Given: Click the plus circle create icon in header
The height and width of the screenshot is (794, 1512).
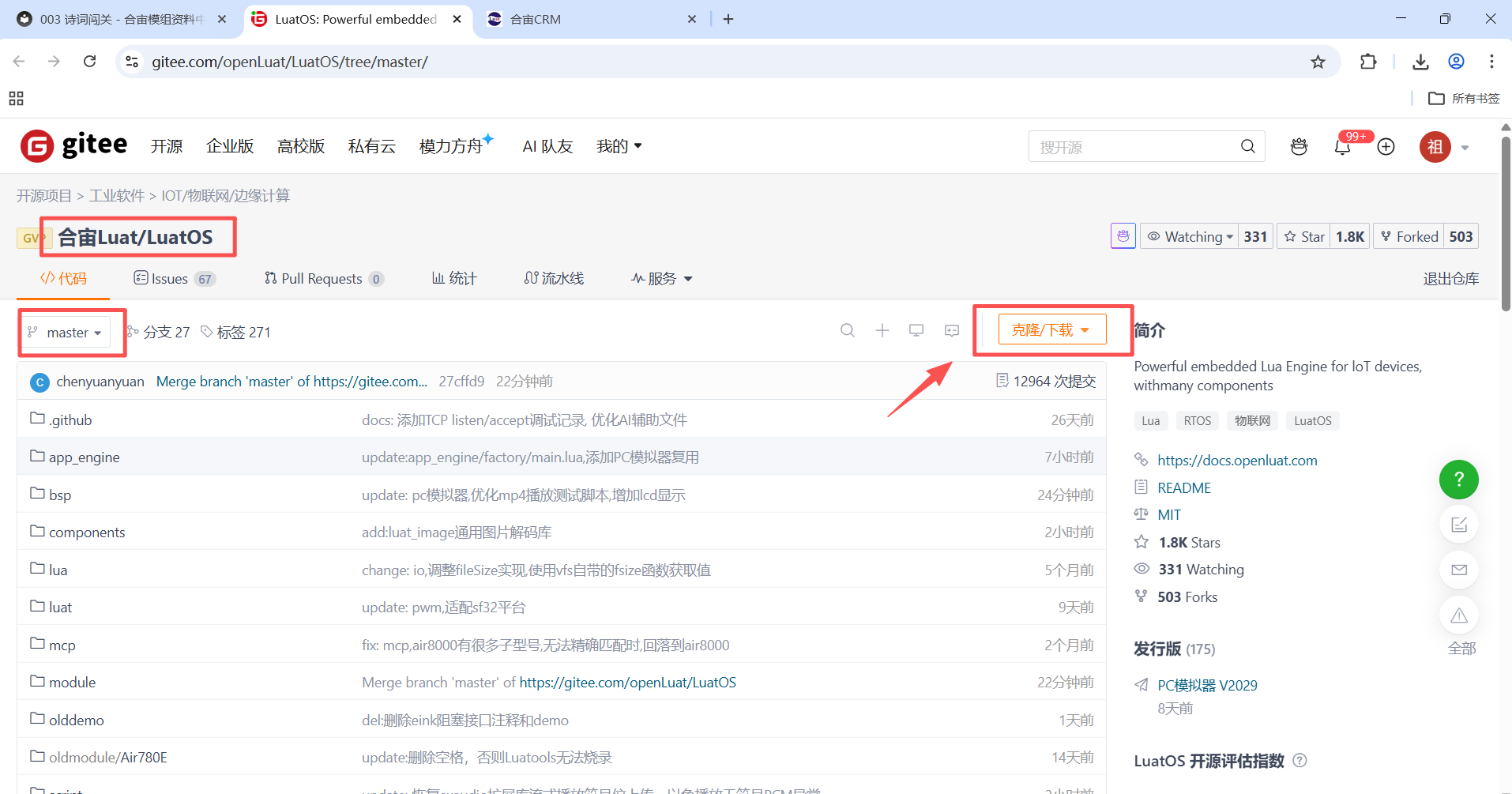Looking at the screenshot, I should 1386,146.
